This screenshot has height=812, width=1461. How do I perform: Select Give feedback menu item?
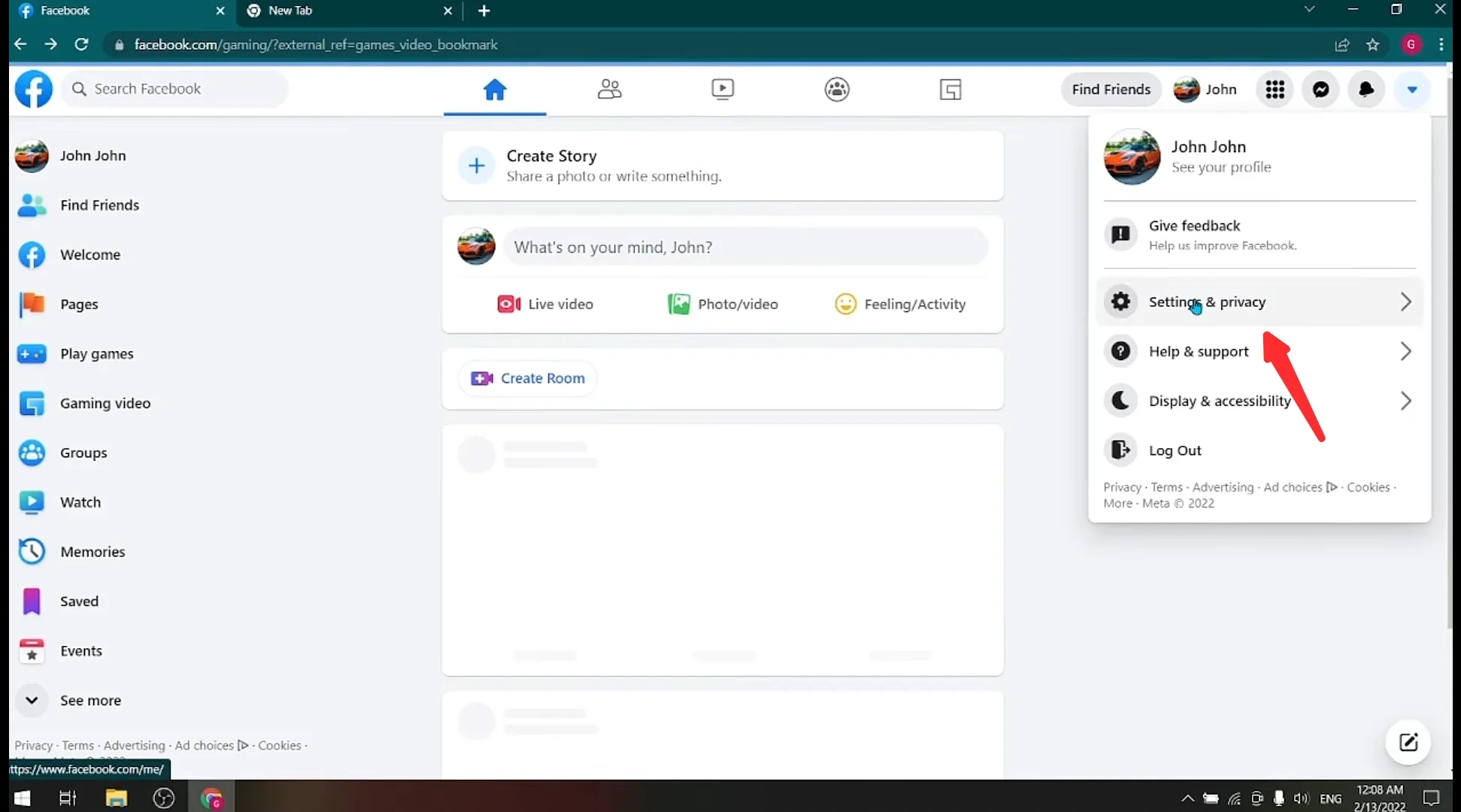tap(1259, 235)
